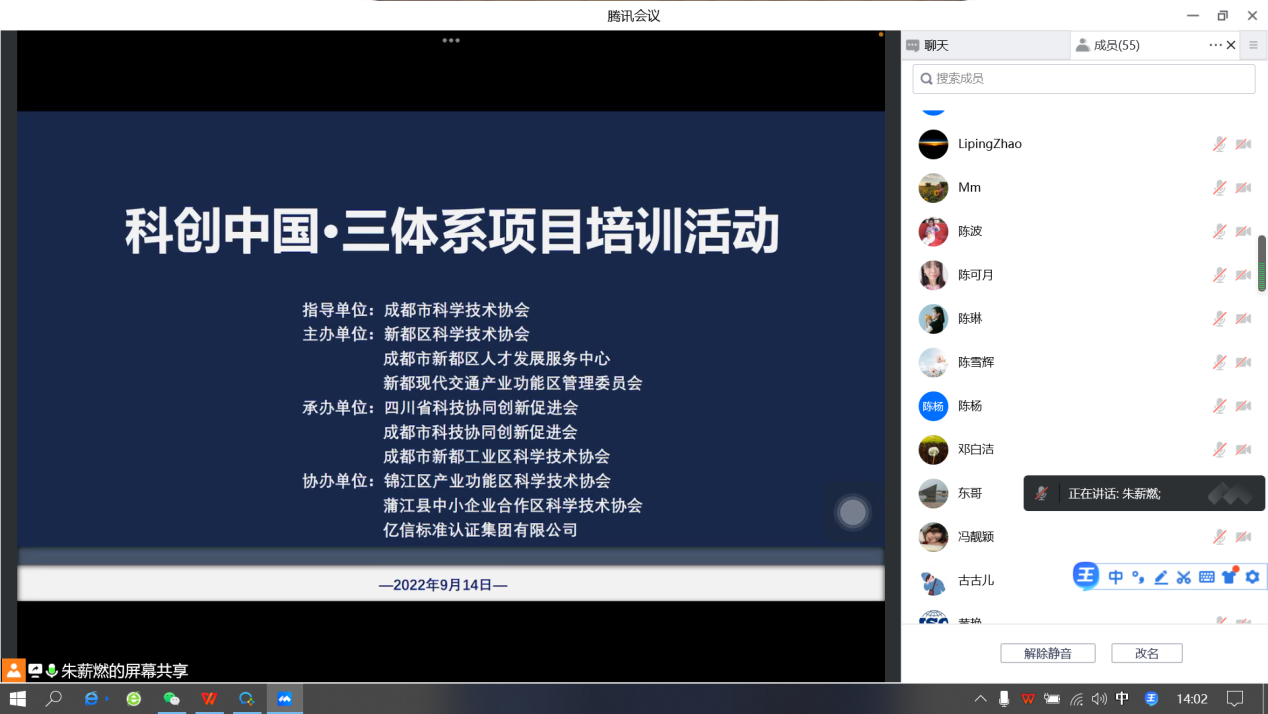Click the chat bubble icon on 聊天 tab

pos(912,45)
